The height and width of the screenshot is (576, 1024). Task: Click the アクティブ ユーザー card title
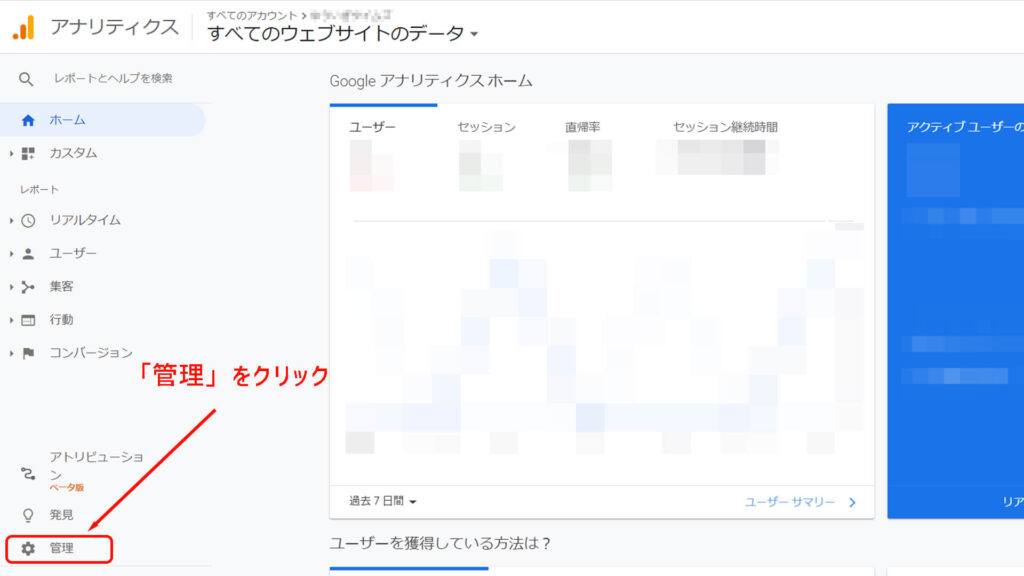965,127
